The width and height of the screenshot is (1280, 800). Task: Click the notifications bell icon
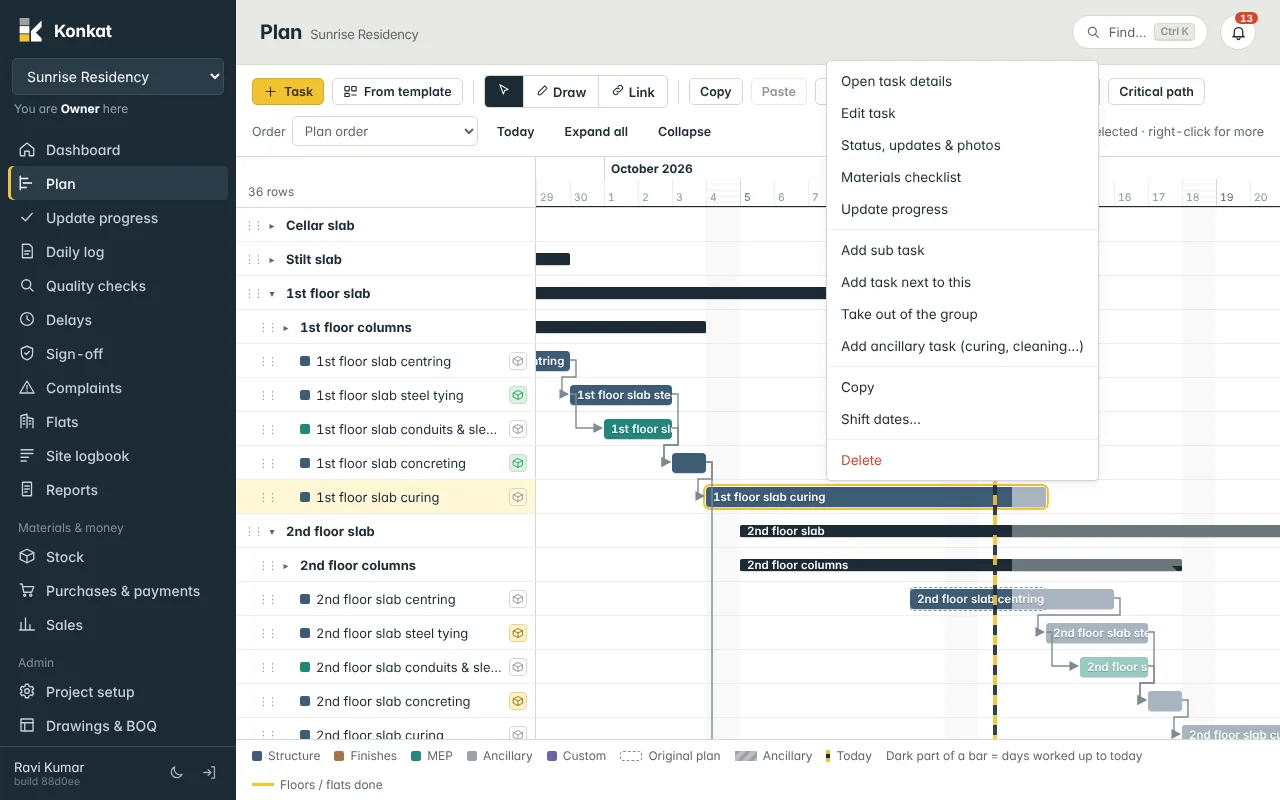1238,32
